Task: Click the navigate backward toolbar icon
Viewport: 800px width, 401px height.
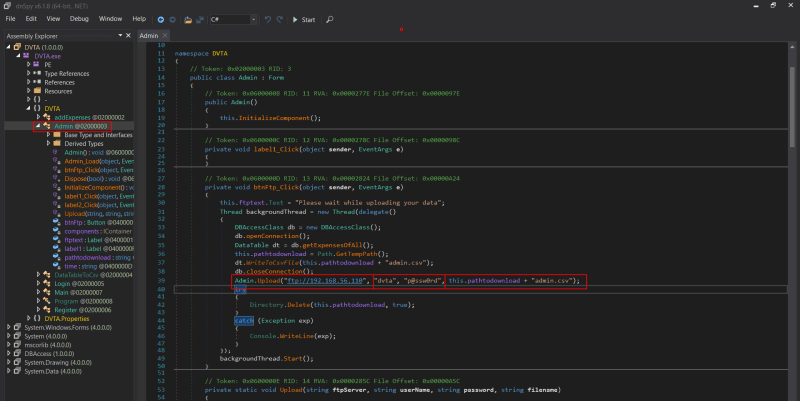Action: pos(161,19)
